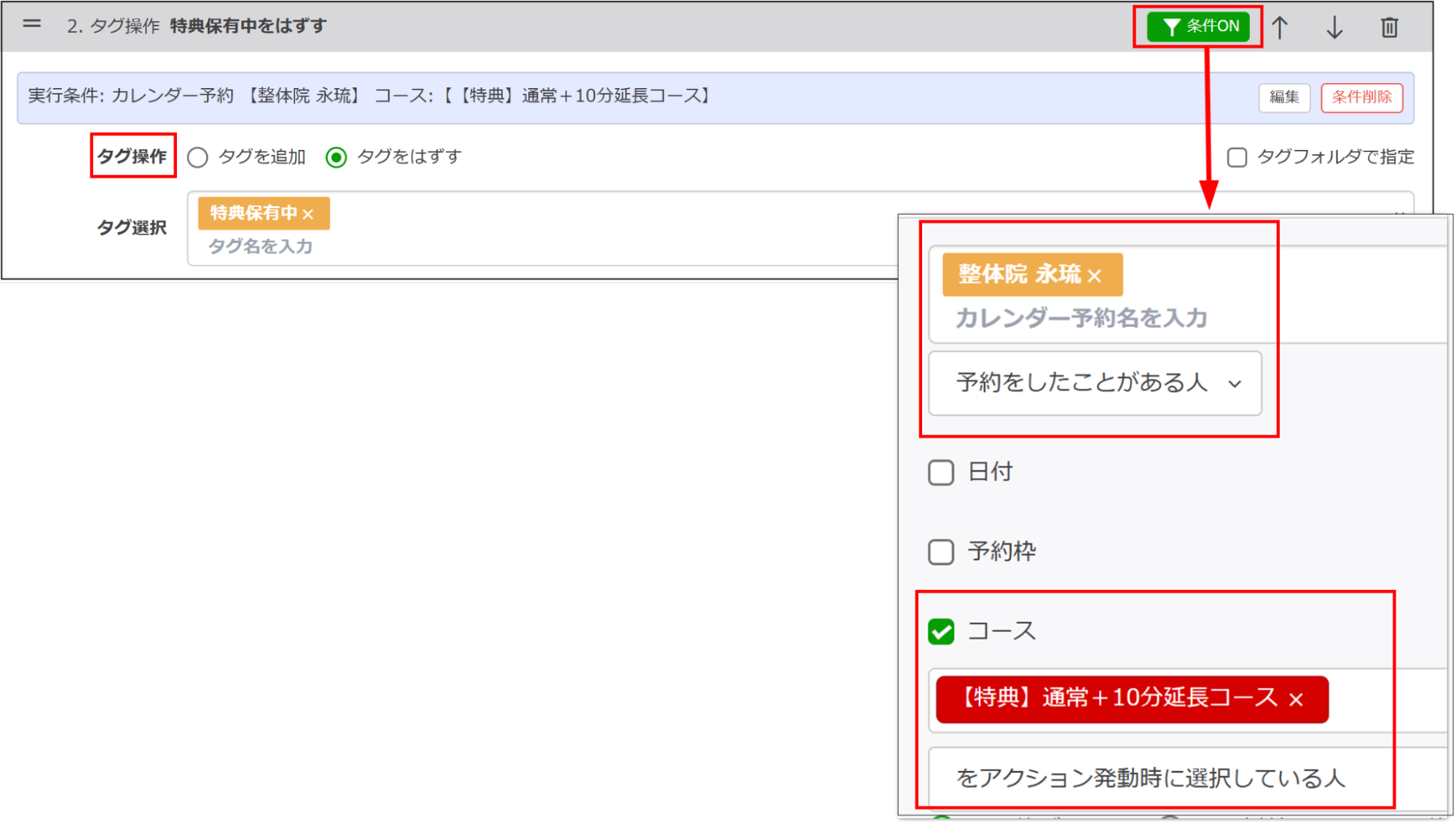Screen dimensions: 1456x822
Task: Remove the 整体院 永琉 calendar chip
Action: tap(1095, 274)
